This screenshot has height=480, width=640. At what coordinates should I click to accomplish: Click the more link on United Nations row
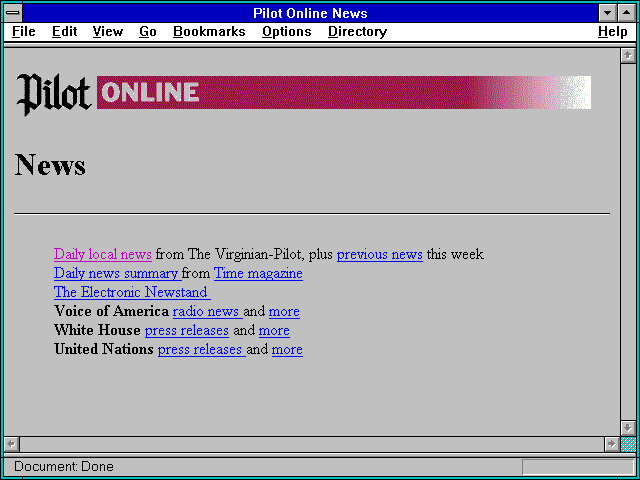(287, 349)
